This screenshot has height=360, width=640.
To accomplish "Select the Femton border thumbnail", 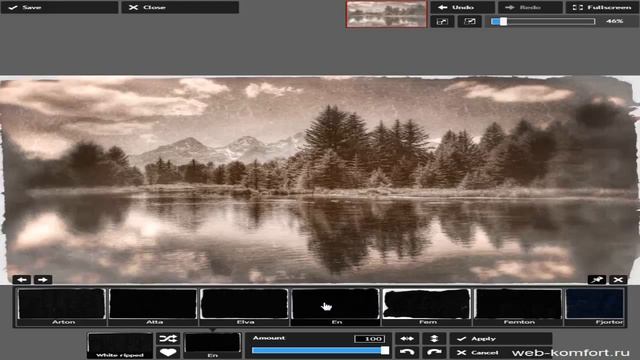I will (518, 307).
